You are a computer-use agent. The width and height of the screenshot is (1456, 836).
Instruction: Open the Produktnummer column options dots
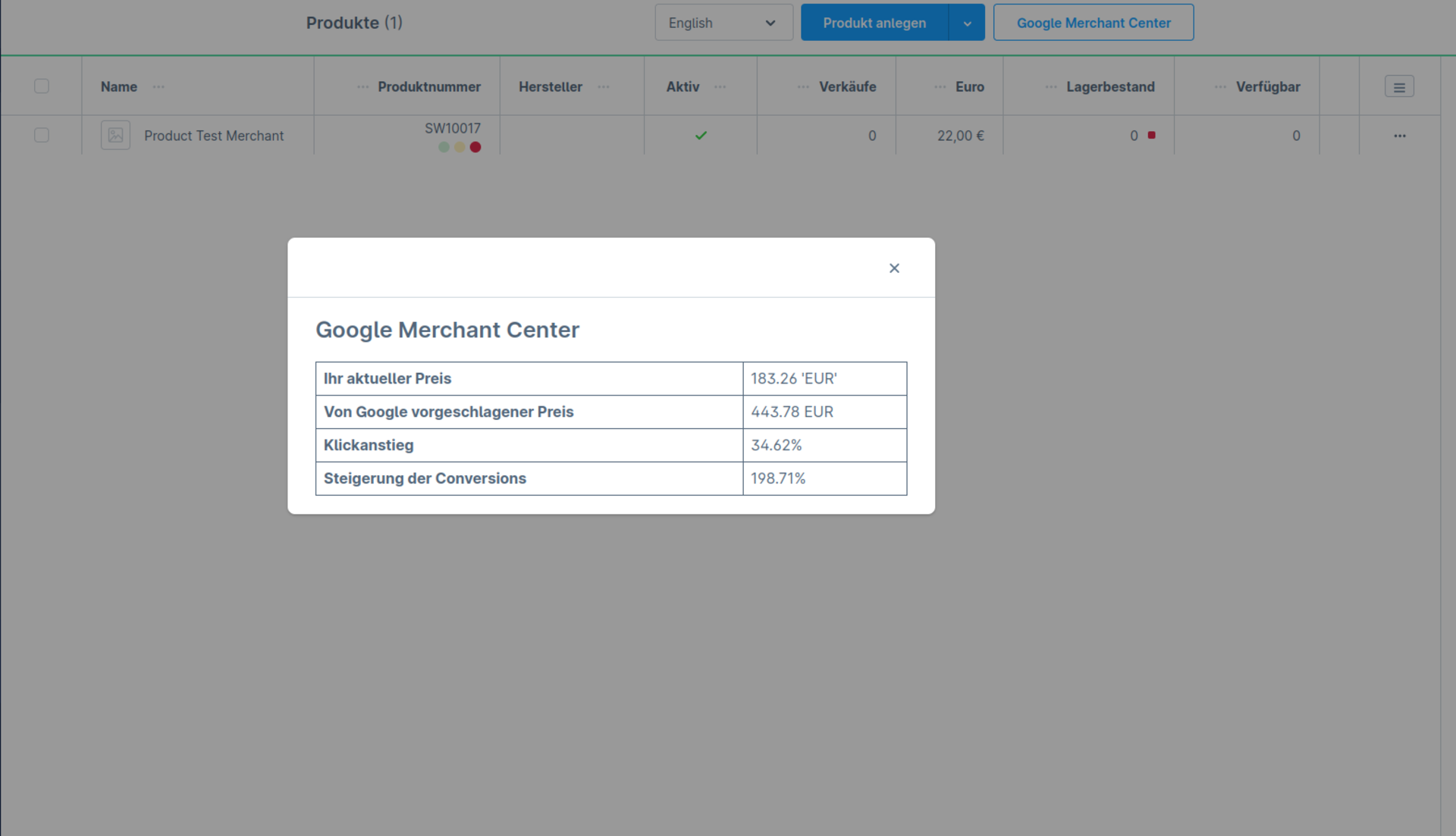click(363, 87)
